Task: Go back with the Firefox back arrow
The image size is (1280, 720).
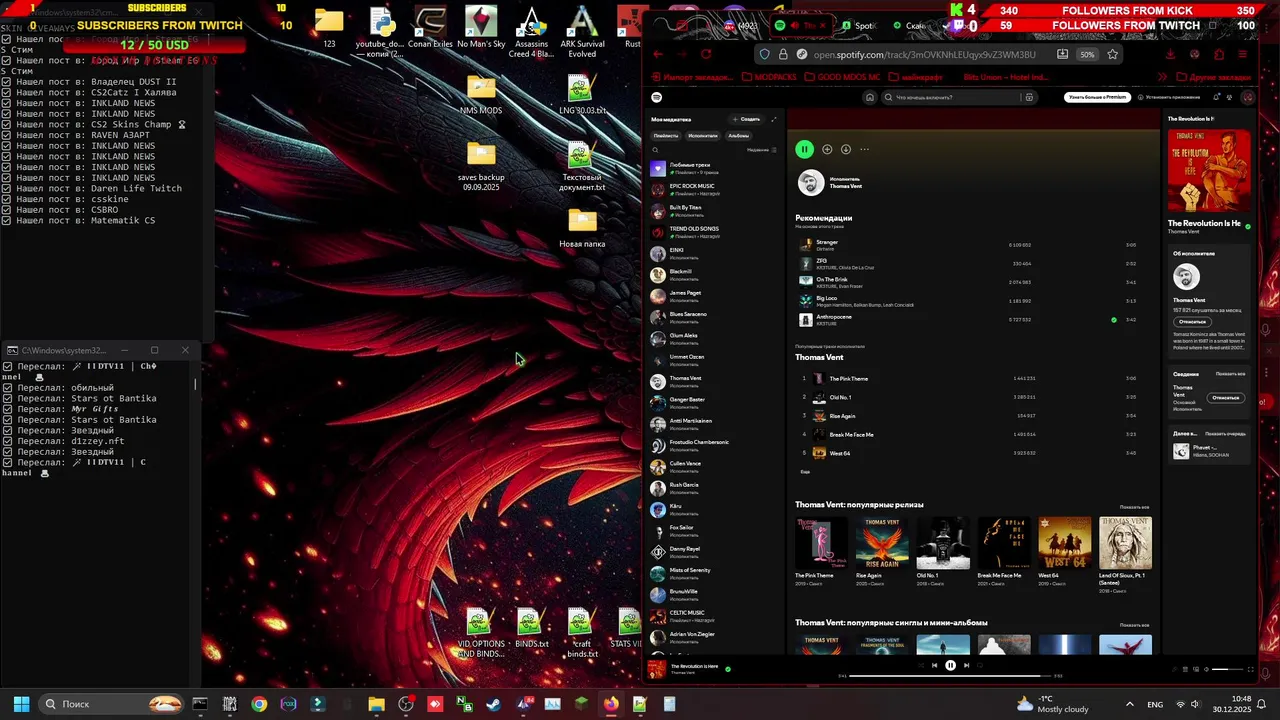Action: pos(657,54)
